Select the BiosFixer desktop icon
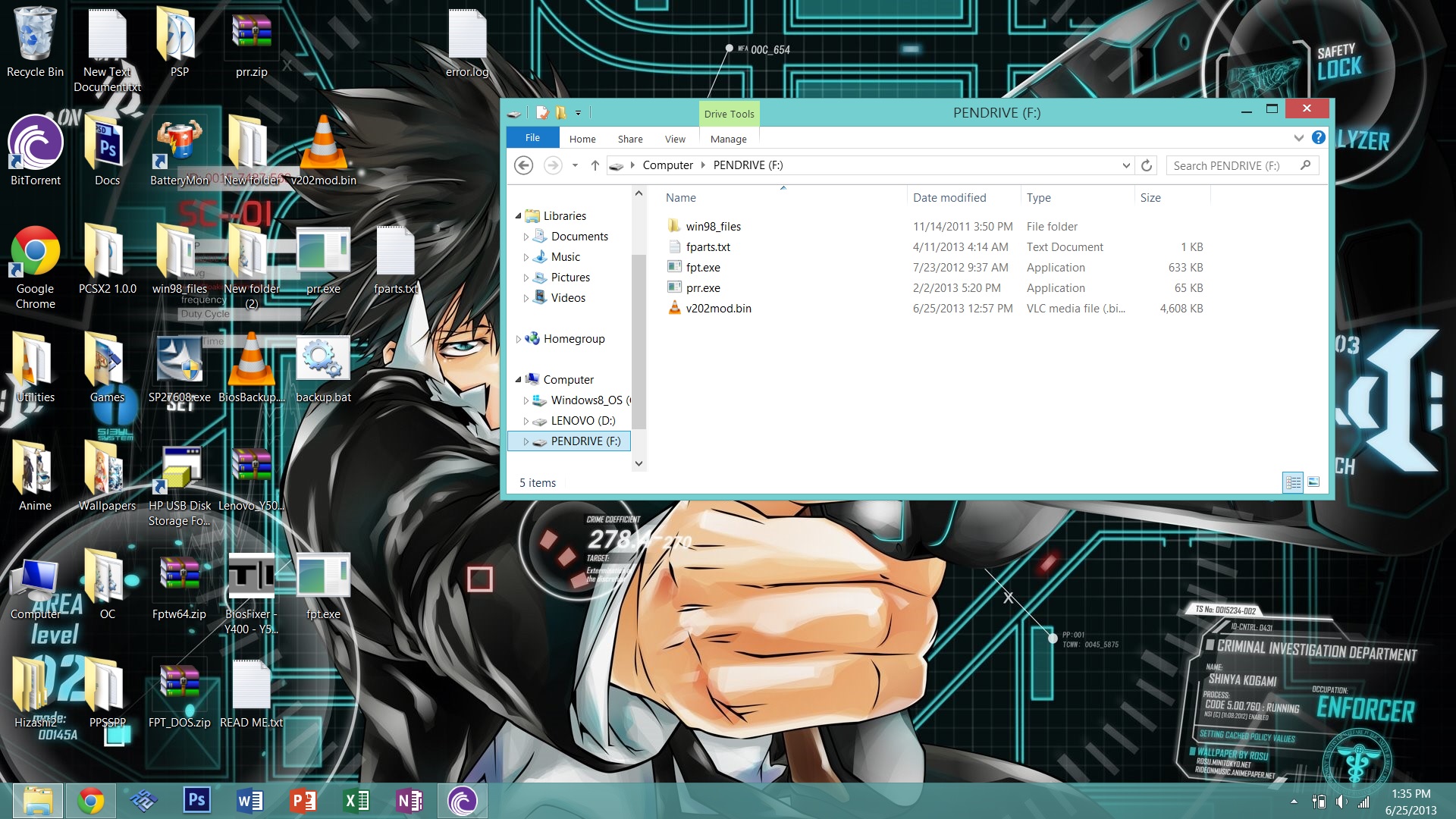Image resolution: width=1456 pixels, height=819 pixels. pyautogui.click(x=252, y=593)
